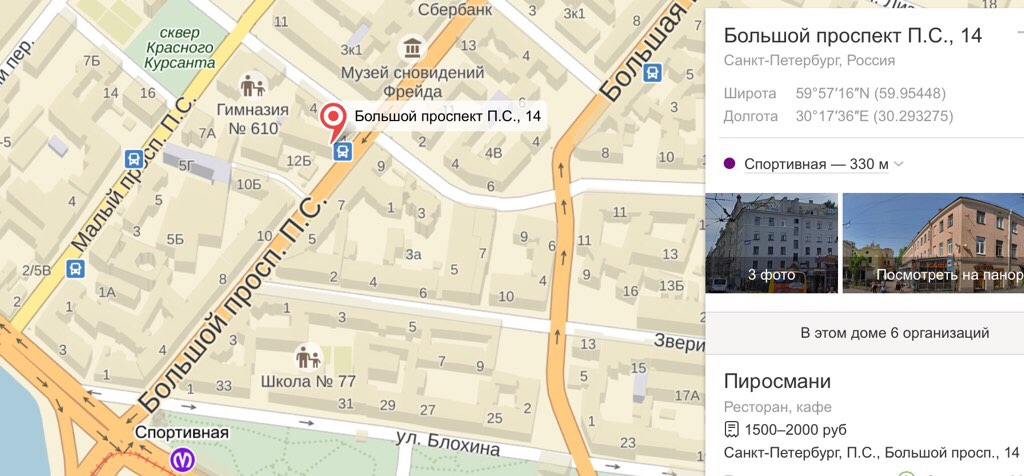Select the Школа № 77 icon
Screen dimensions: 1024x476
307,357
